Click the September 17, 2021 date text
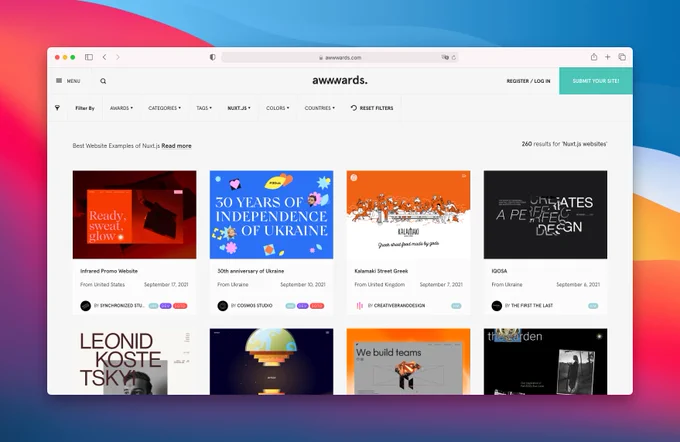680x442 pixels. 166,285
